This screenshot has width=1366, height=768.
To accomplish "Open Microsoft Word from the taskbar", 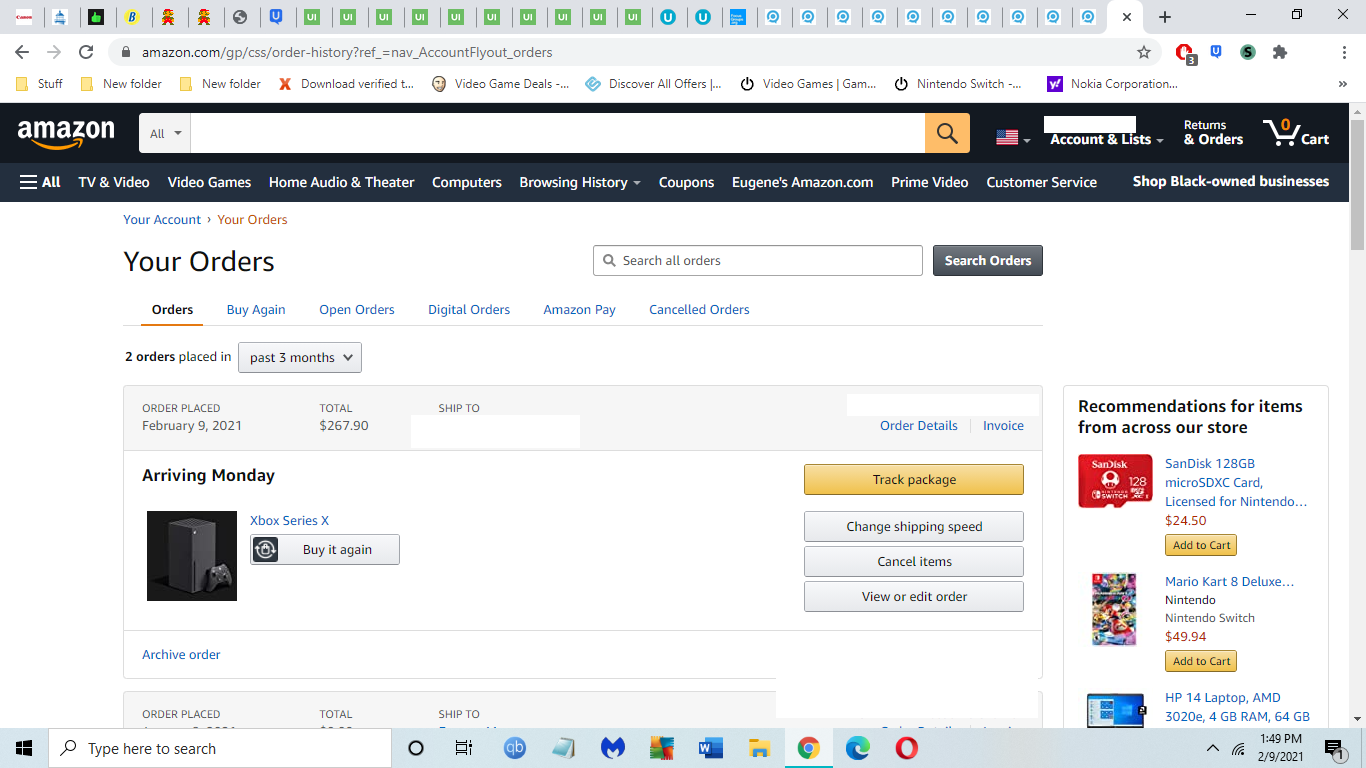I will [711, 748].
